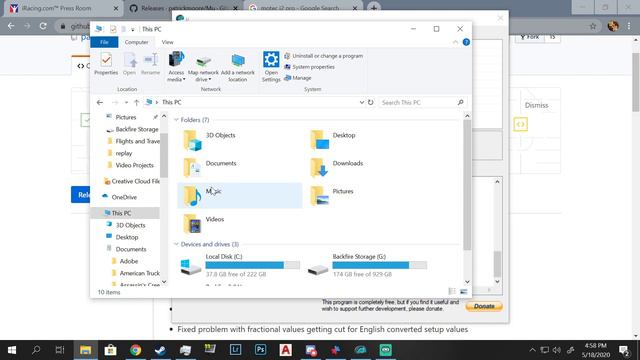The image size is (640, 360).
Task: Switch to the GitHub Releases tab in Chrome
Action: tap(182, 8)
